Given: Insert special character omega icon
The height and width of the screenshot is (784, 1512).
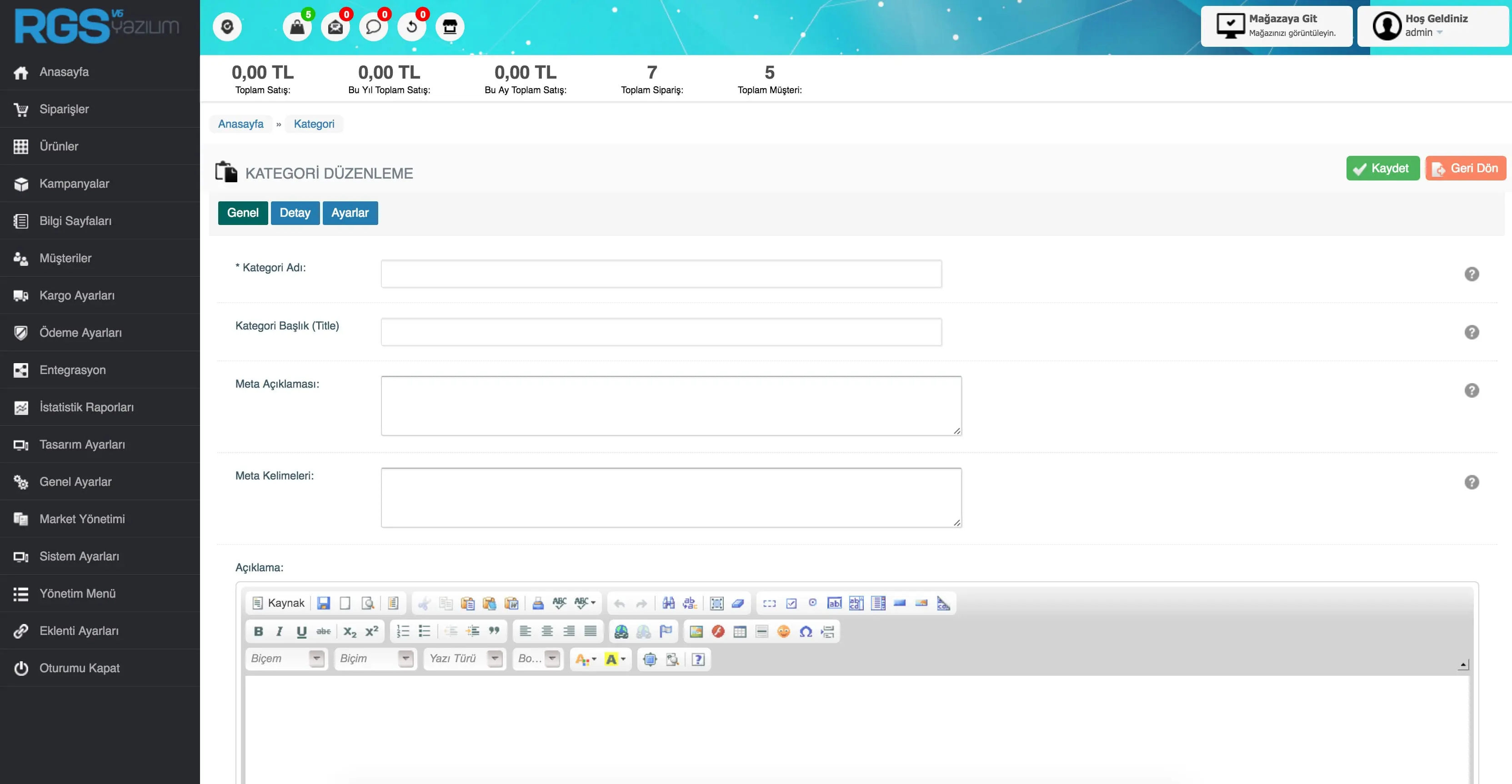Looking at the screenshot, I should pos(806,631).
